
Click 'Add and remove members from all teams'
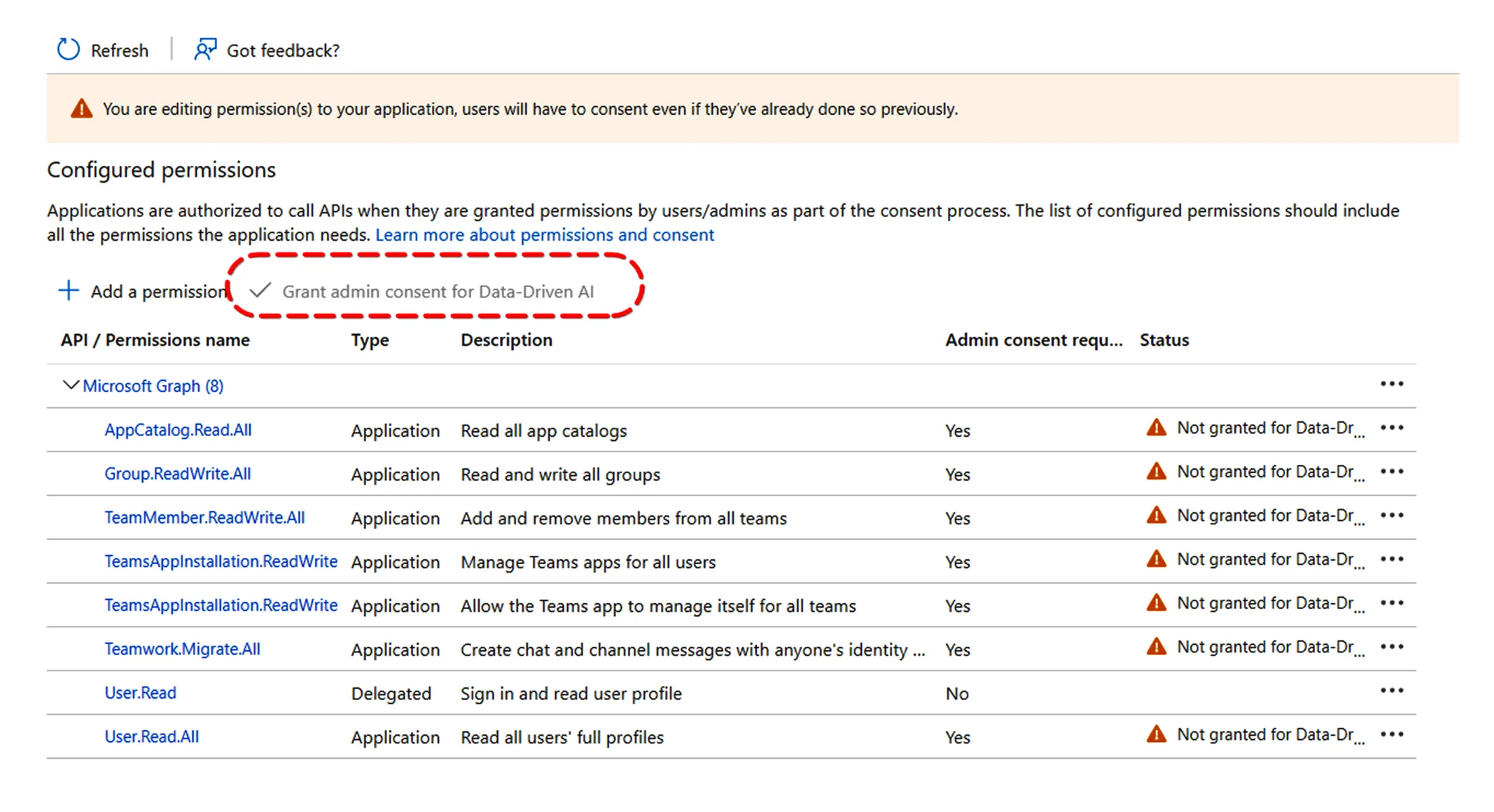point(623,518)
